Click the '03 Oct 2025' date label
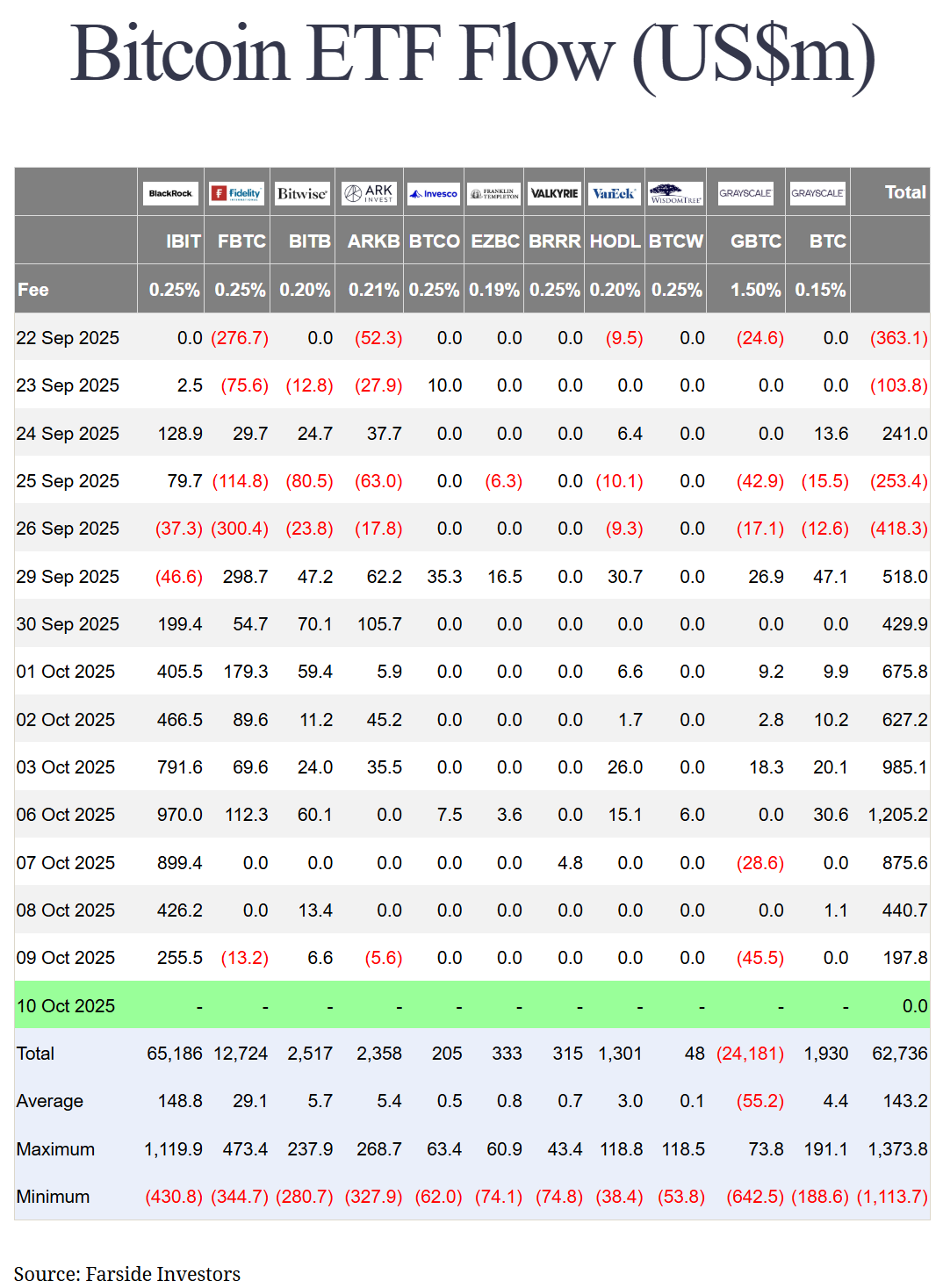The image size is (943, 1288). (x=66, y=767)
